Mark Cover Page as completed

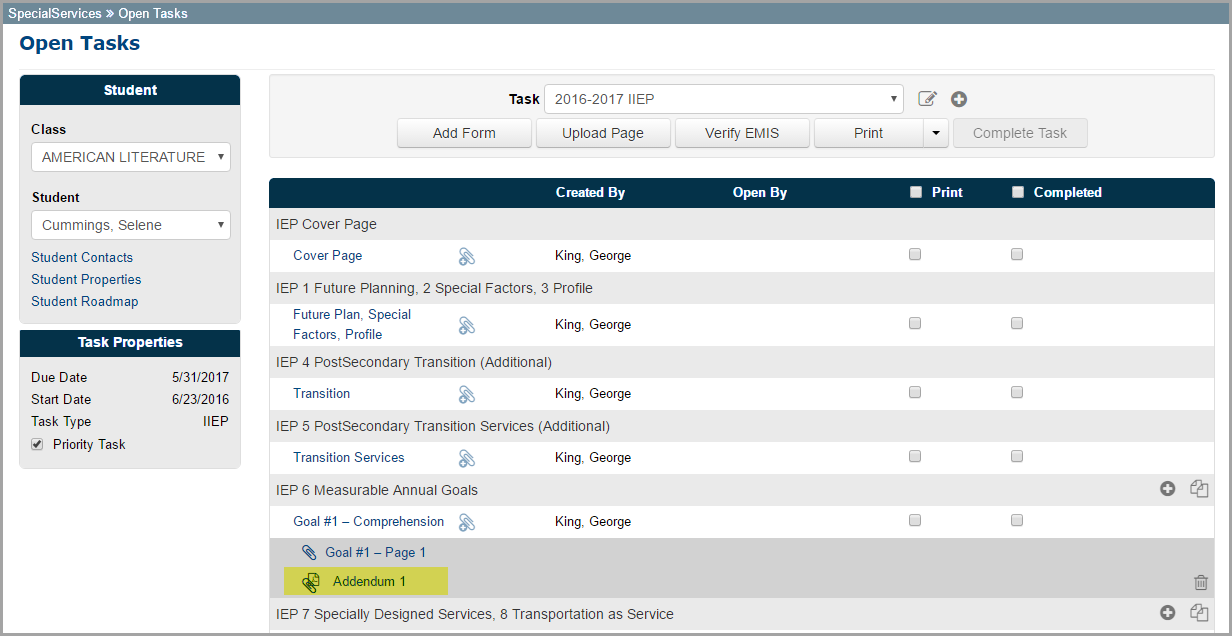tap(1017, 255)
